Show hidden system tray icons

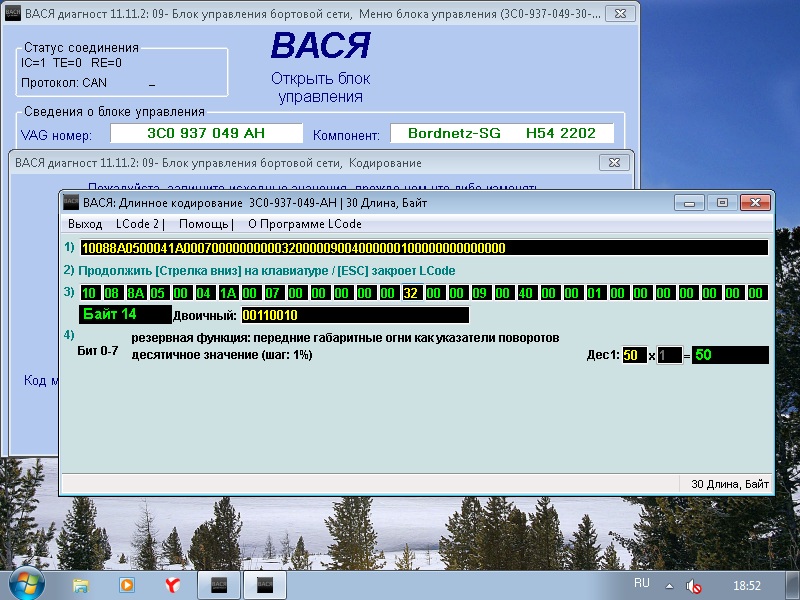click(x=669, y=585)
